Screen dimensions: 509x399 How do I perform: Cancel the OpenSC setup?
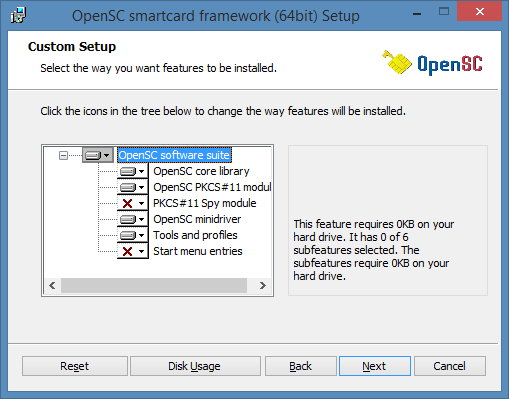pos(450,366)
